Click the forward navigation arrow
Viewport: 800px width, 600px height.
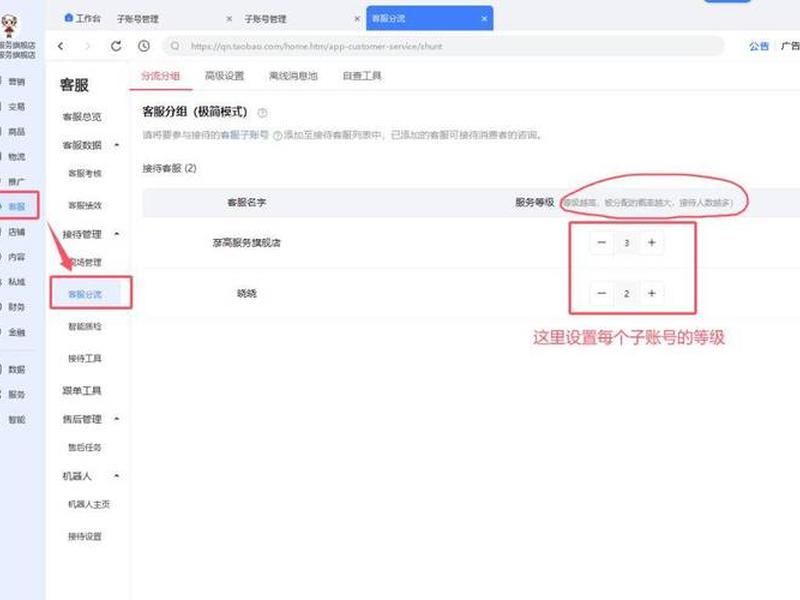point(88,46)
